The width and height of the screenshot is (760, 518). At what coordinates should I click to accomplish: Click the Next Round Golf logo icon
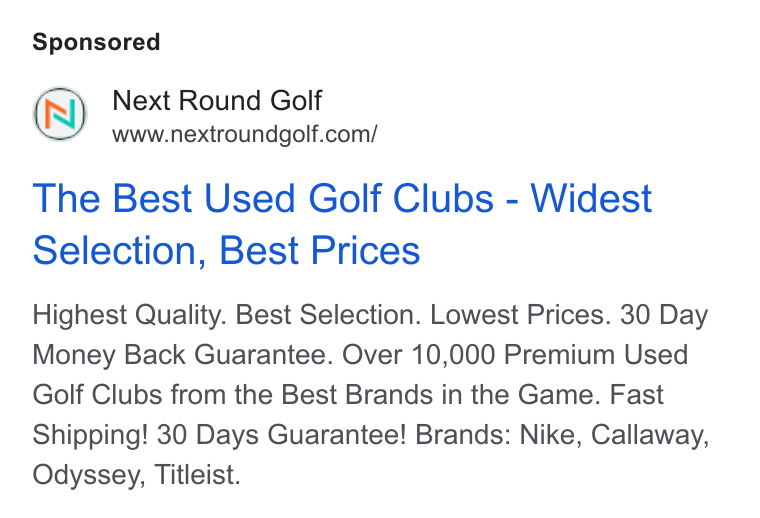click(60, 114)
